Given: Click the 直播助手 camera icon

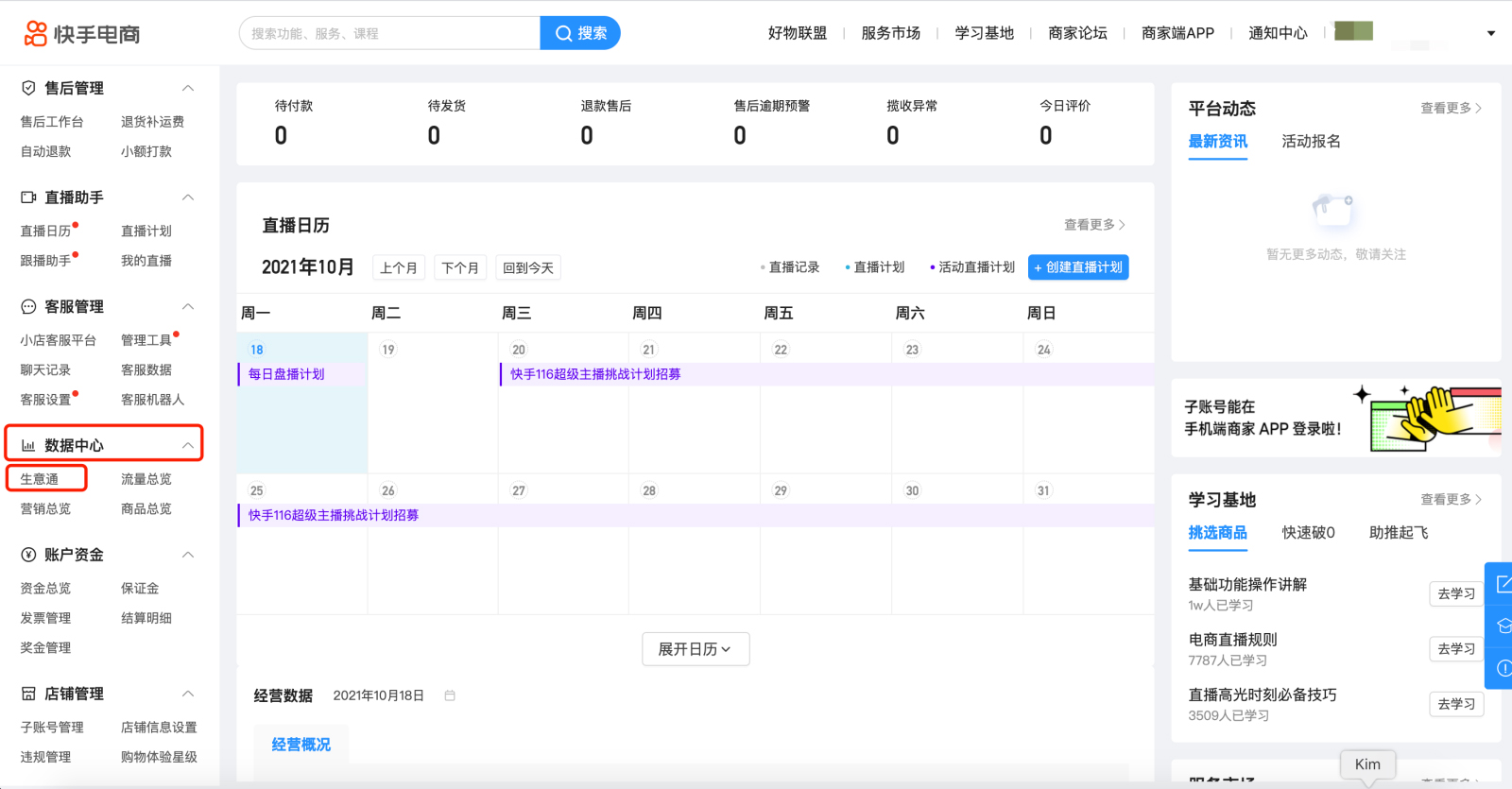Looking at the screenshot, I should click(28, 197).
